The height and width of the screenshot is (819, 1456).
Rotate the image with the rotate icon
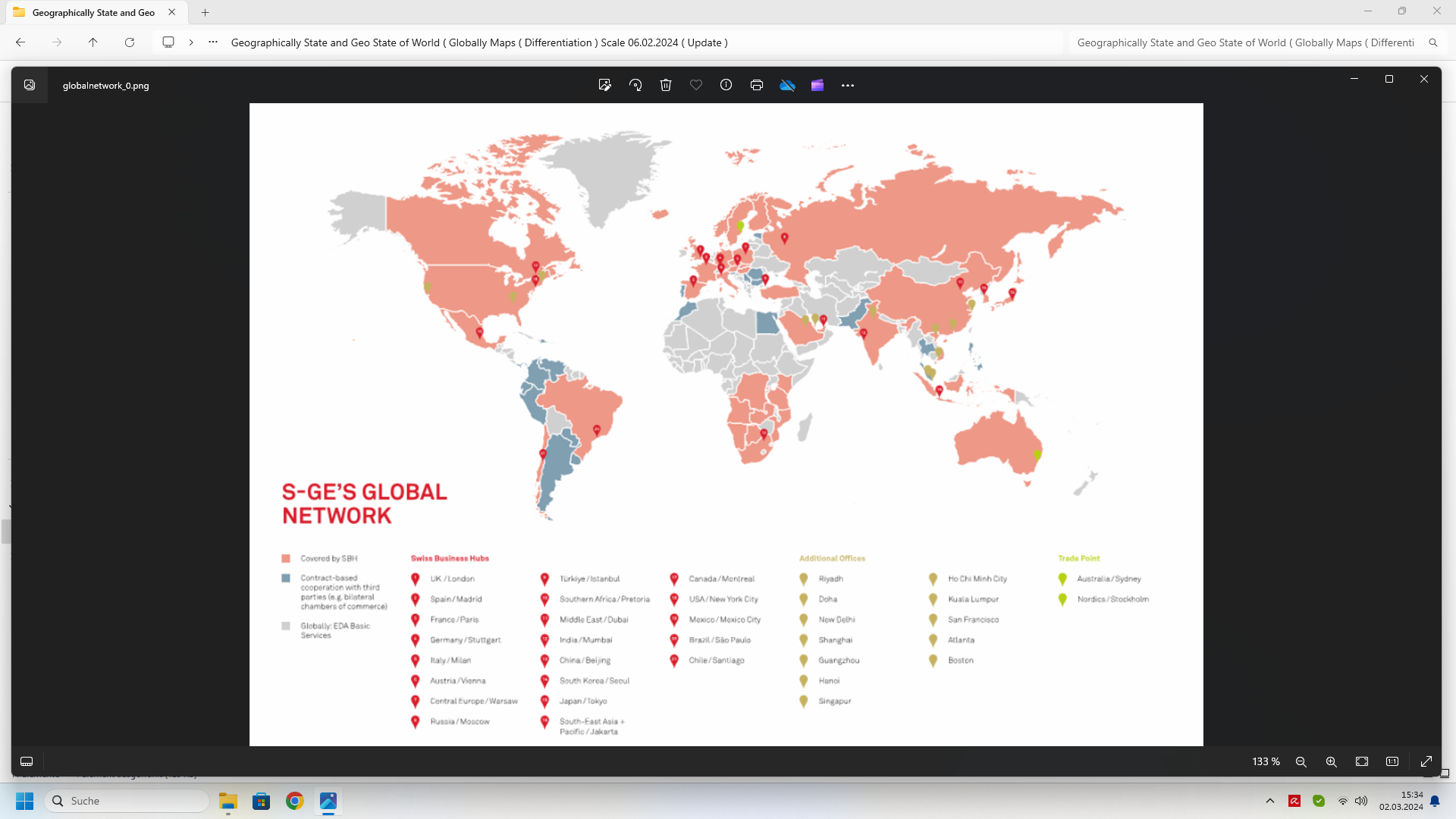(x=635, y=85)
